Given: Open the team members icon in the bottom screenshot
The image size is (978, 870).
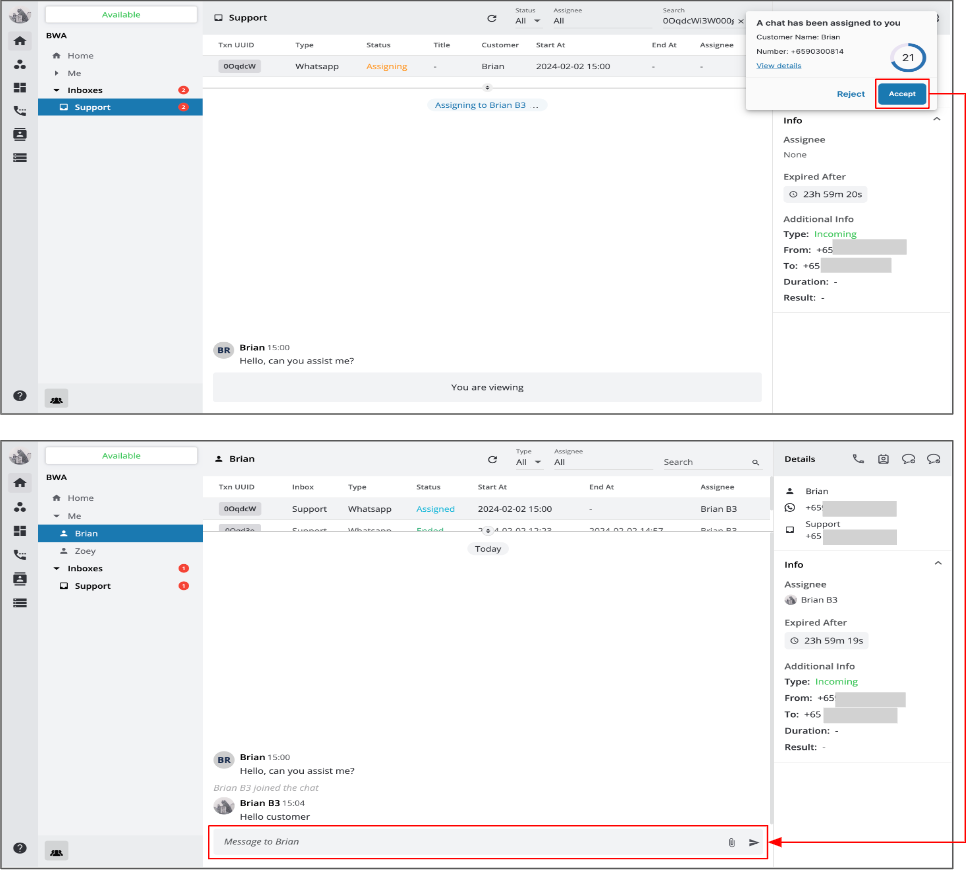Looking at the screenshot, I should [x=20, y=506].
